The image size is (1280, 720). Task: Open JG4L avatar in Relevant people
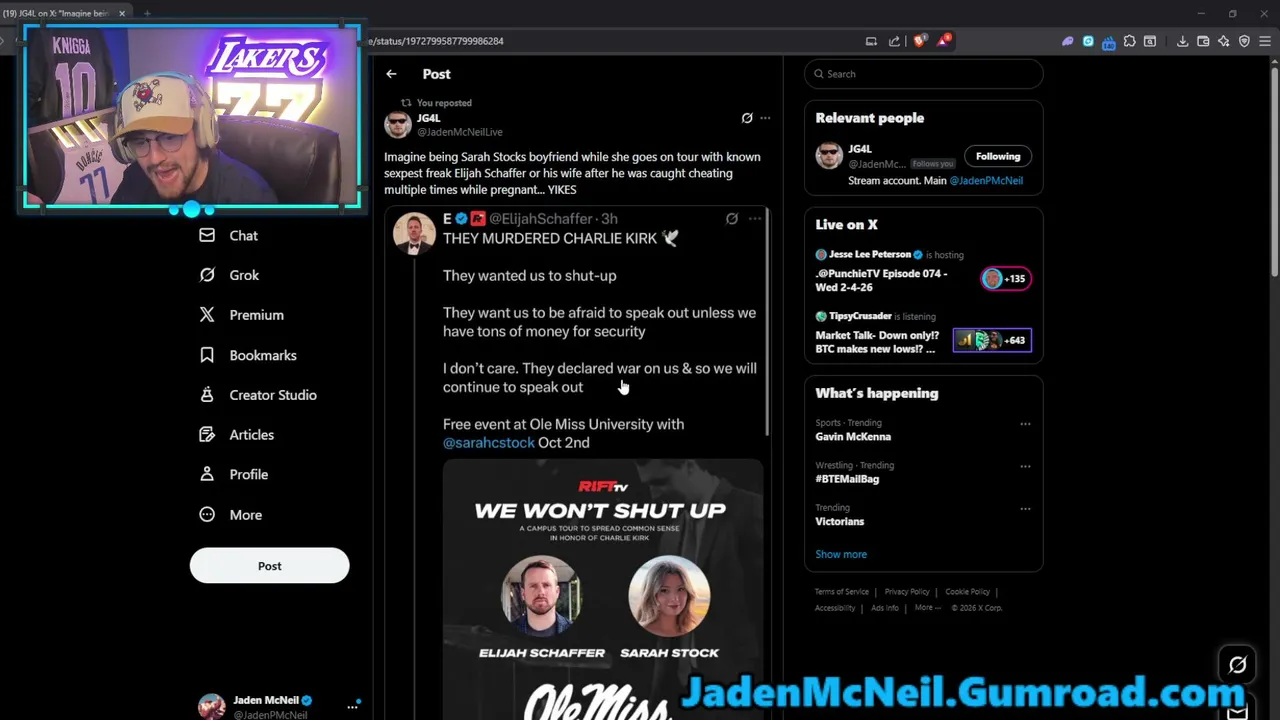pyautogui.click(x=829, y=156)
